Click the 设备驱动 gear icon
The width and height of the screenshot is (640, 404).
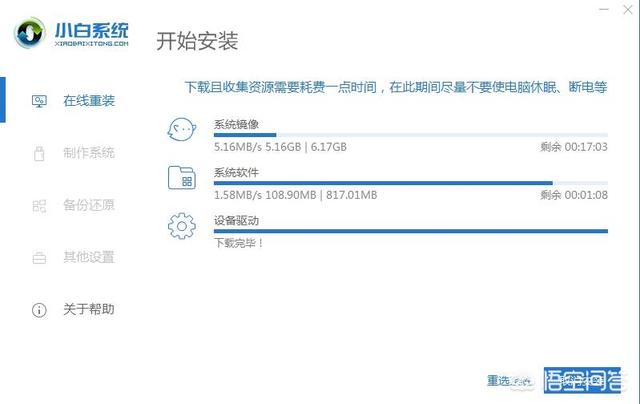[182, 226]
